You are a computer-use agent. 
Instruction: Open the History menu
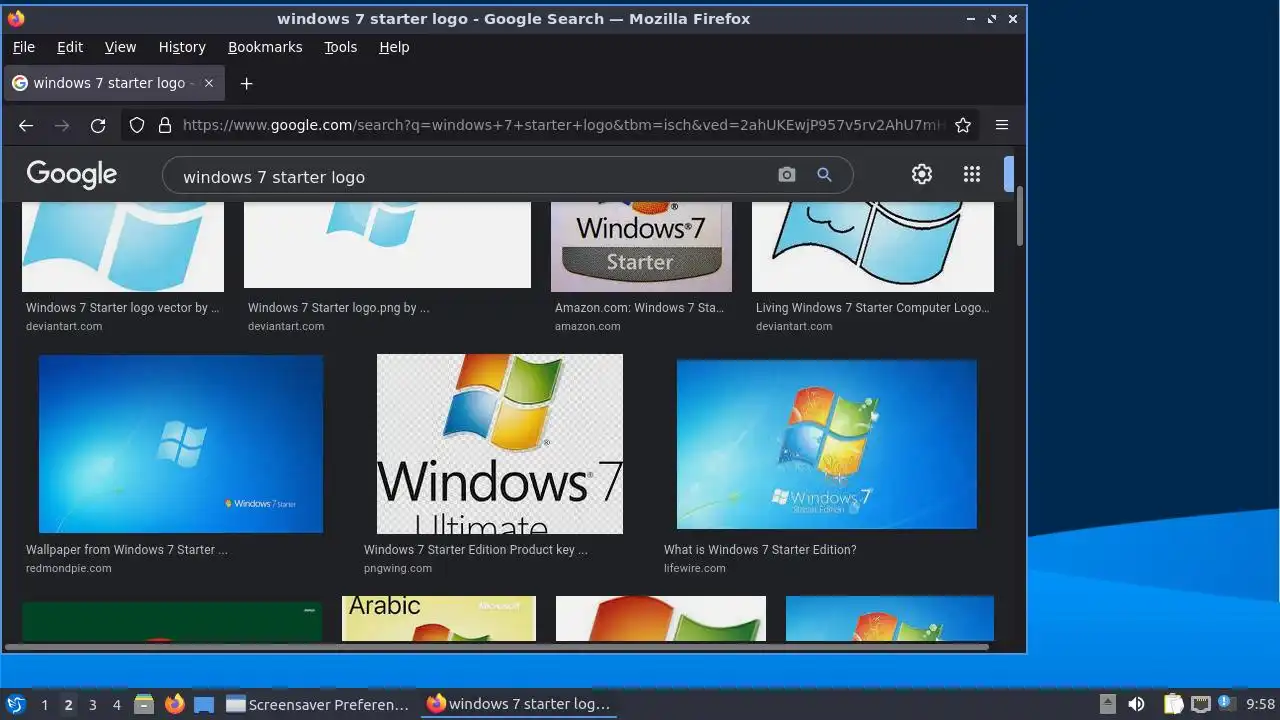182,47
